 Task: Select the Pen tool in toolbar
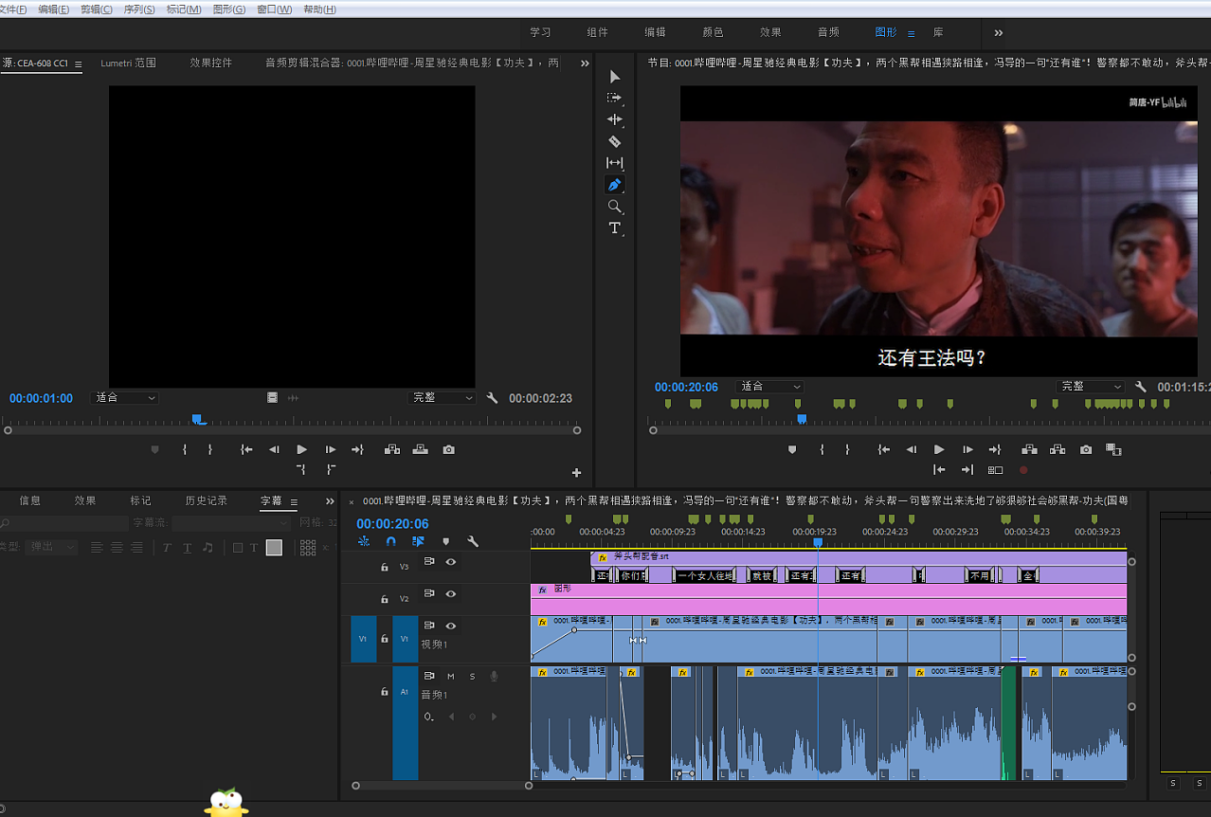[x=615, y=185]
